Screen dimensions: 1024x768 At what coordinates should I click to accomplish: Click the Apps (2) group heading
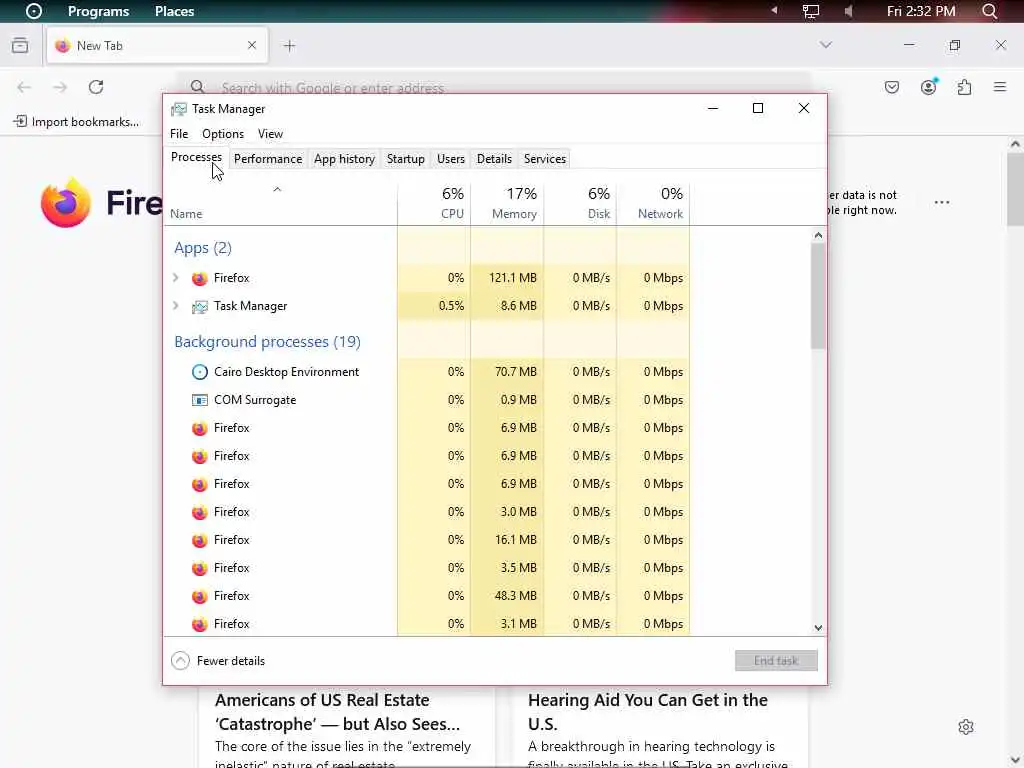tap(202, 248)
